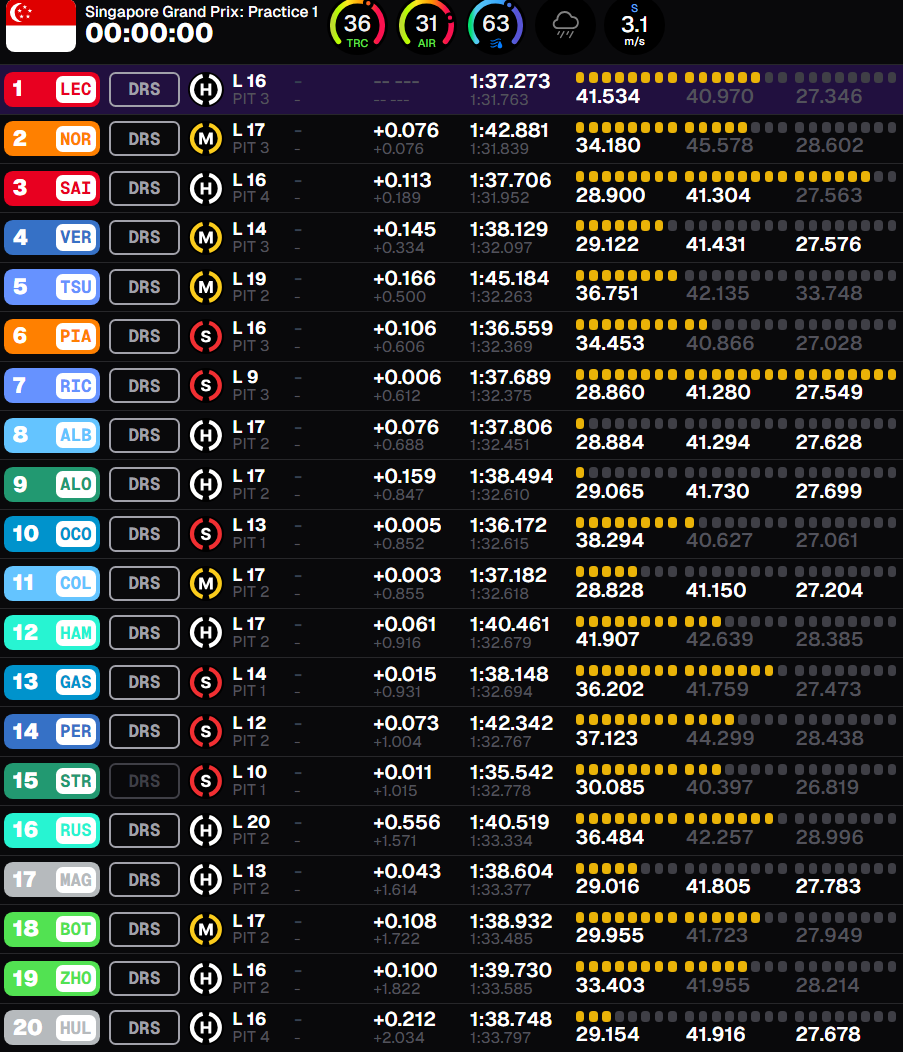The image size is (903, 1052).
Task: Click the session clock 00:00:00
Action: point(149,34)
